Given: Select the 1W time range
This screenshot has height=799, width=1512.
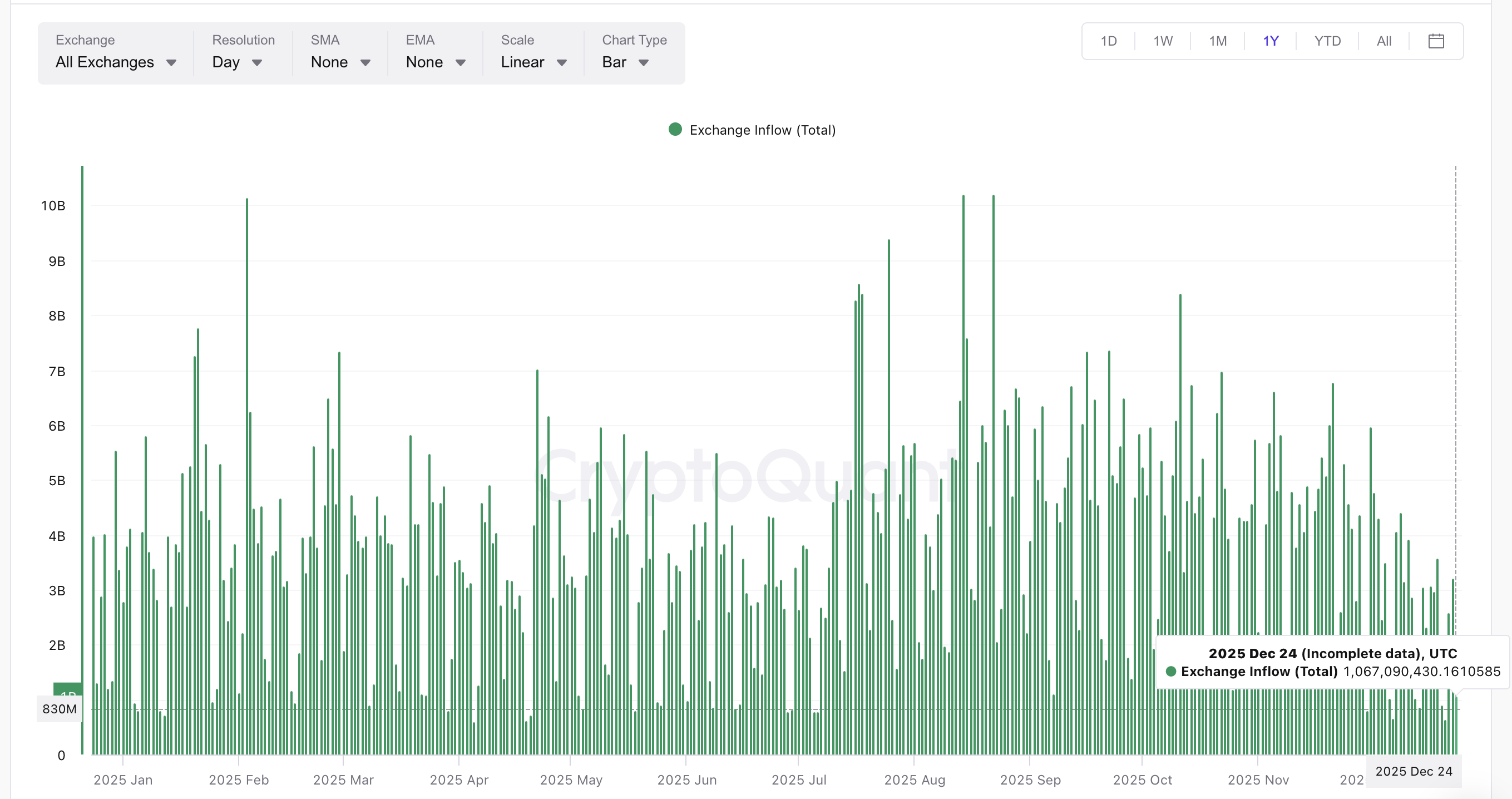Looking at the screenshot, I should click(1162, 41).
